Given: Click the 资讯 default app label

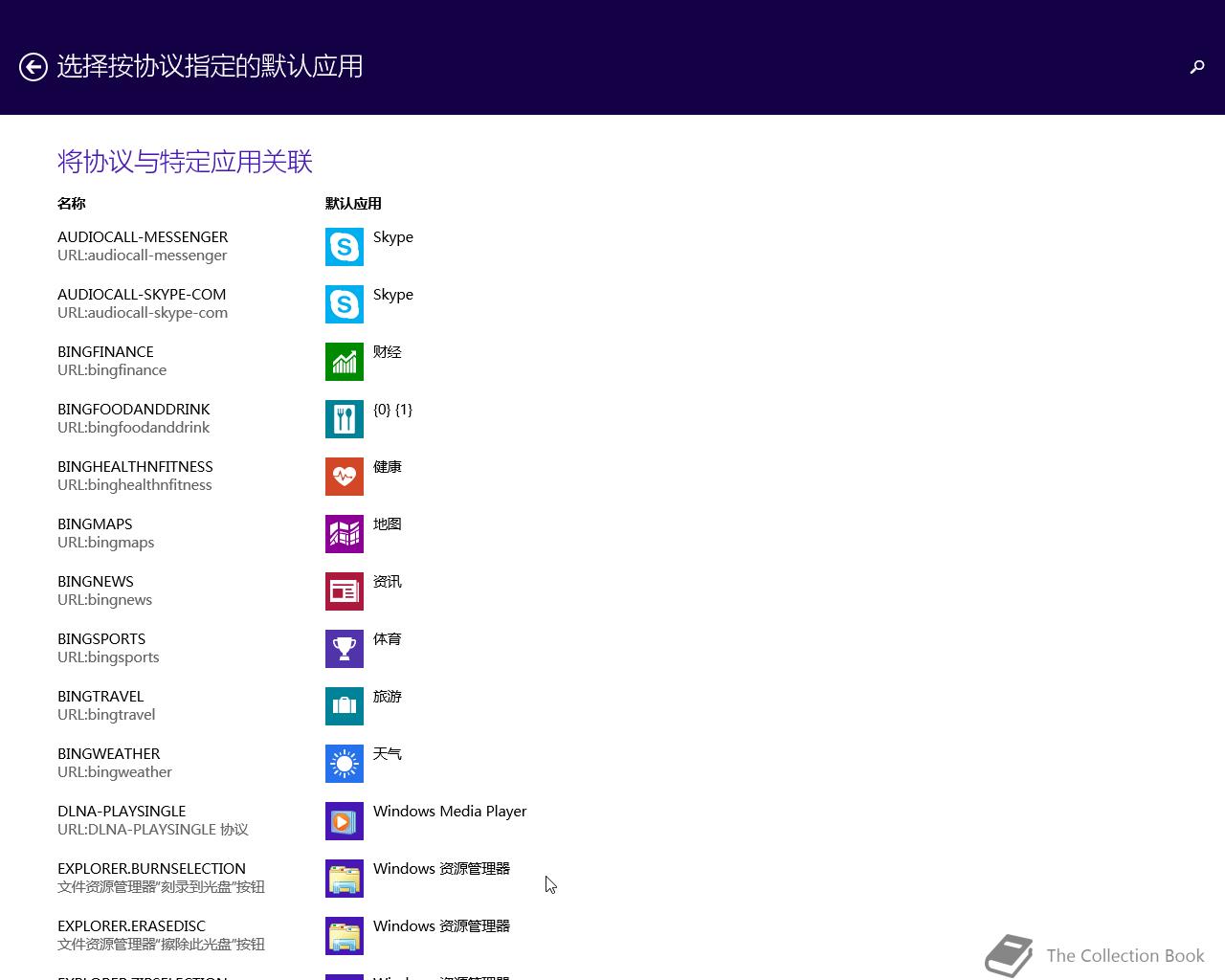Looking at the screenshot, I should pyautogui.click(x=388, y=582).
